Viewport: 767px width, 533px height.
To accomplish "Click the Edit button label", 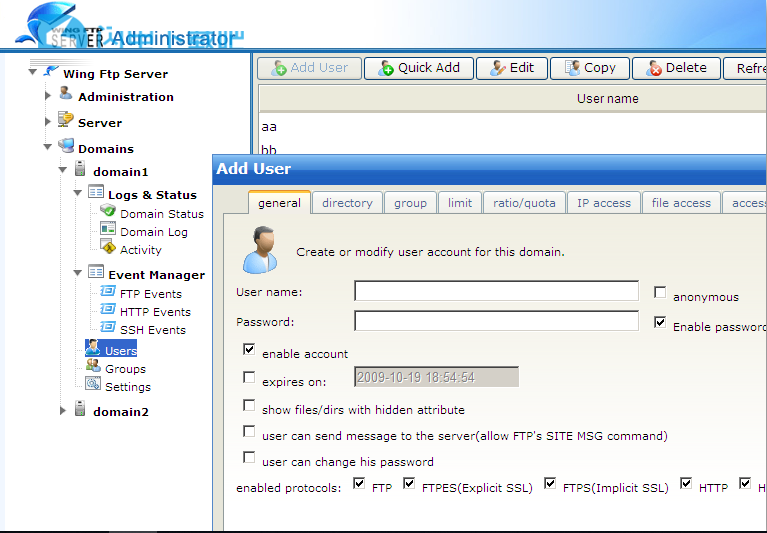I will click(521, 67).
